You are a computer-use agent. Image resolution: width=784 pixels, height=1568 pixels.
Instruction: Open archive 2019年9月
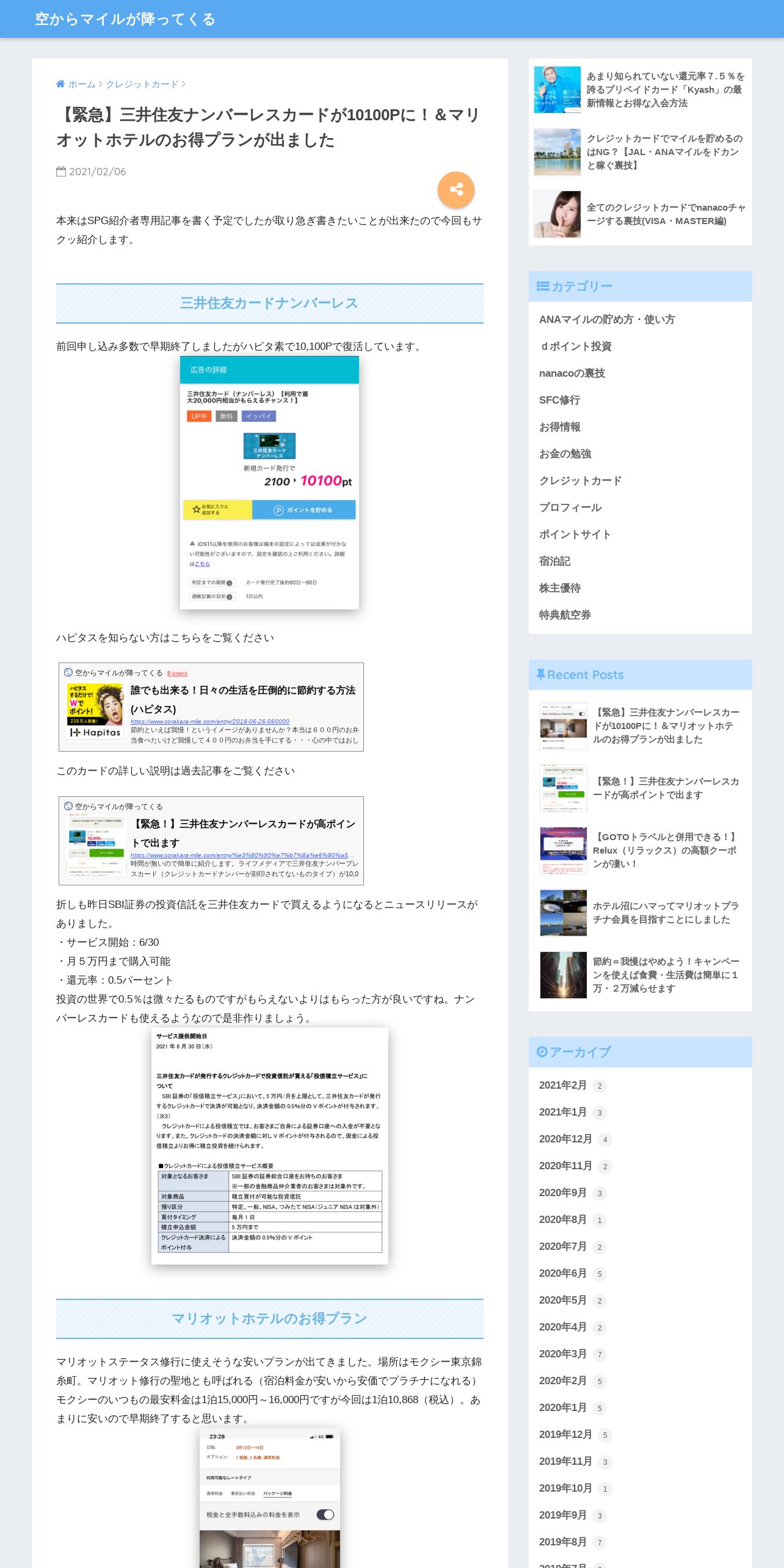click(x=562, y=1515)
